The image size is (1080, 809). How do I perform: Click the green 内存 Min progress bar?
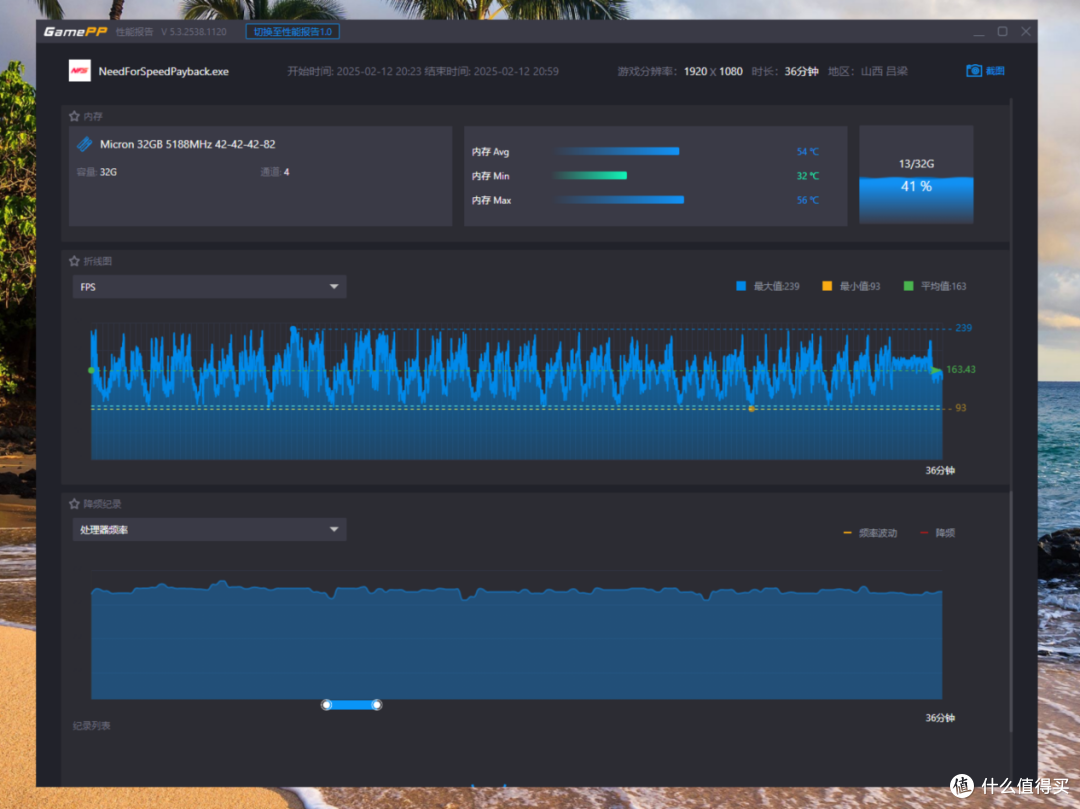[x=590, y=176]
